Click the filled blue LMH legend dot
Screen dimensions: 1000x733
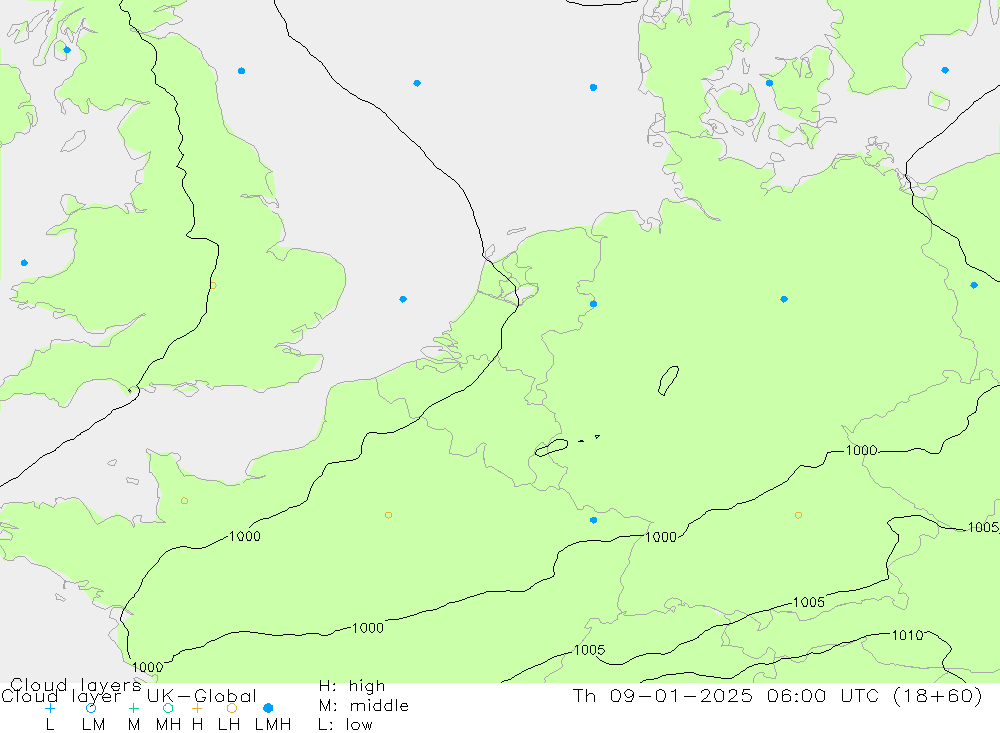point(268,708)
